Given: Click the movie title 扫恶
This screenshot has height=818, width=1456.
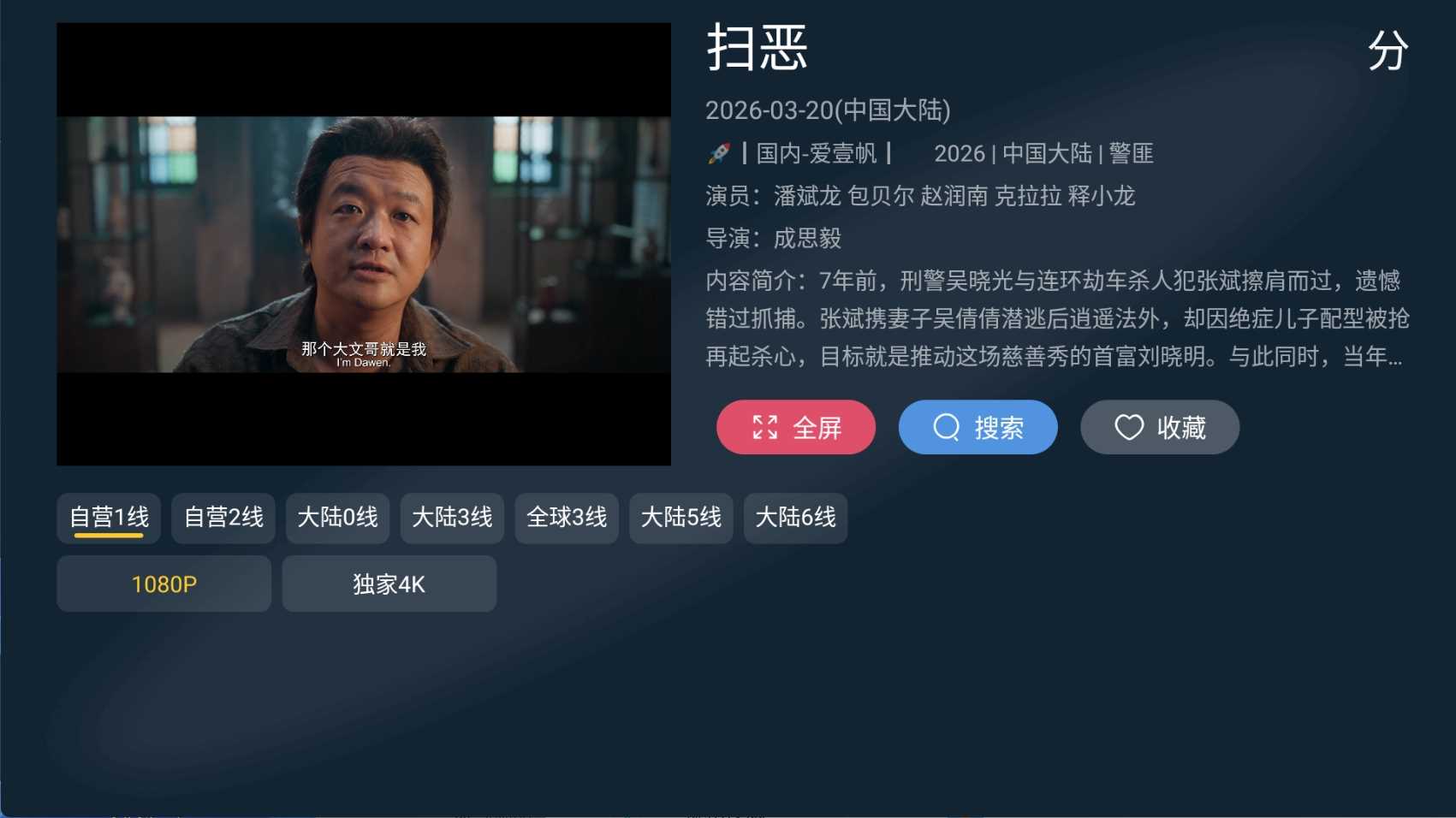Looking at the screenshot, I should pos(758,48).
